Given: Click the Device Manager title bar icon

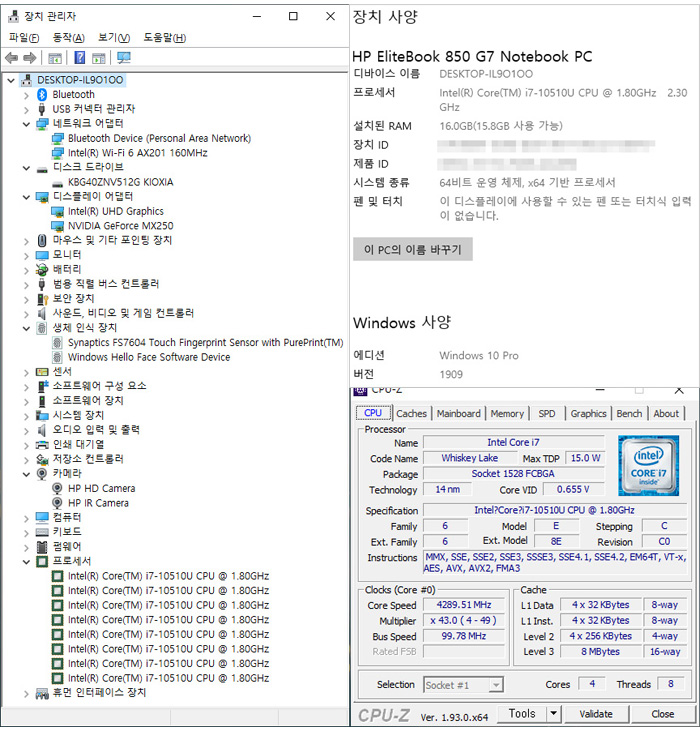Looking at the screenshot, I should click(14, 16).
